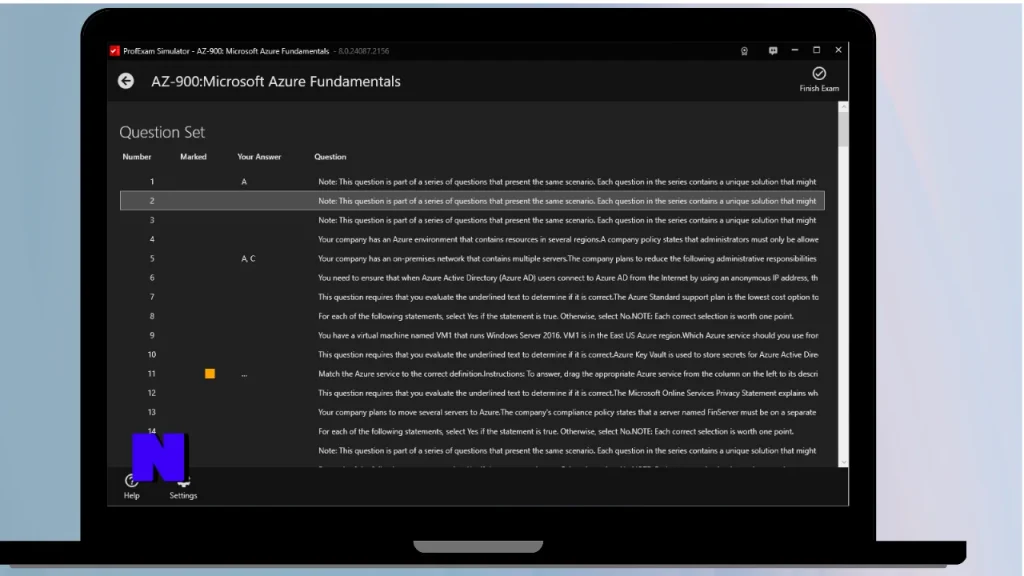Image resolution: width=1024 pixels, height=576 pixels.
Task: Select highlighted question row 2
Action: click(x=472, y=200)
